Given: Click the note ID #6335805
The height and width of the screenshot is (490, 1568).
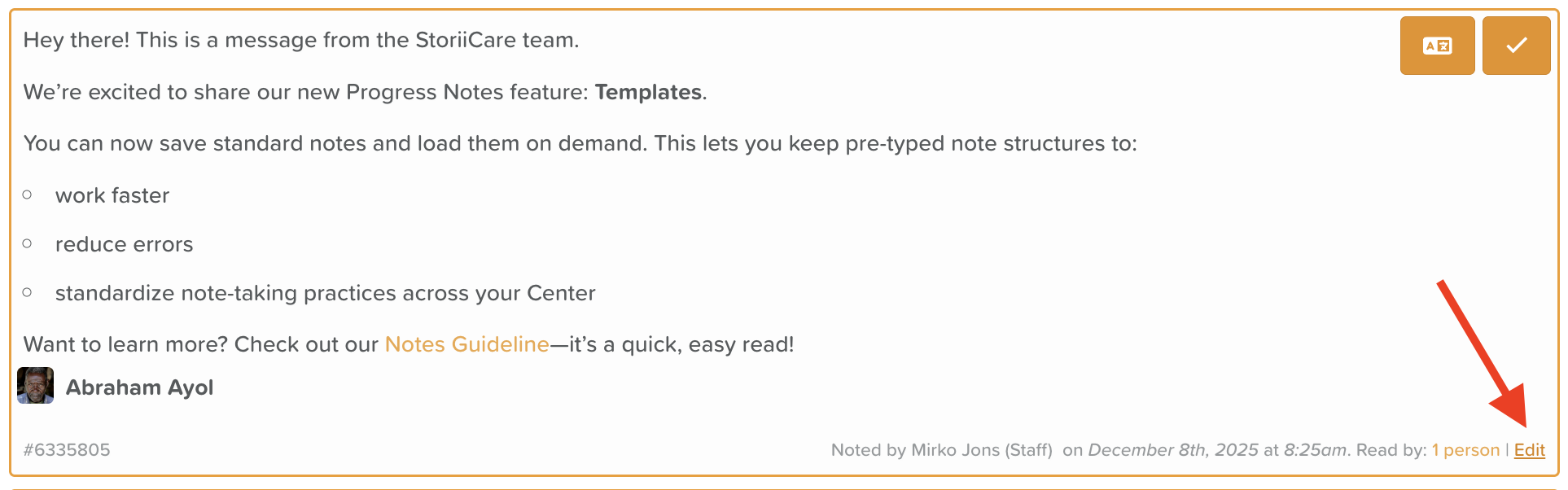Looking at the screenshot, I should (67, 450).
